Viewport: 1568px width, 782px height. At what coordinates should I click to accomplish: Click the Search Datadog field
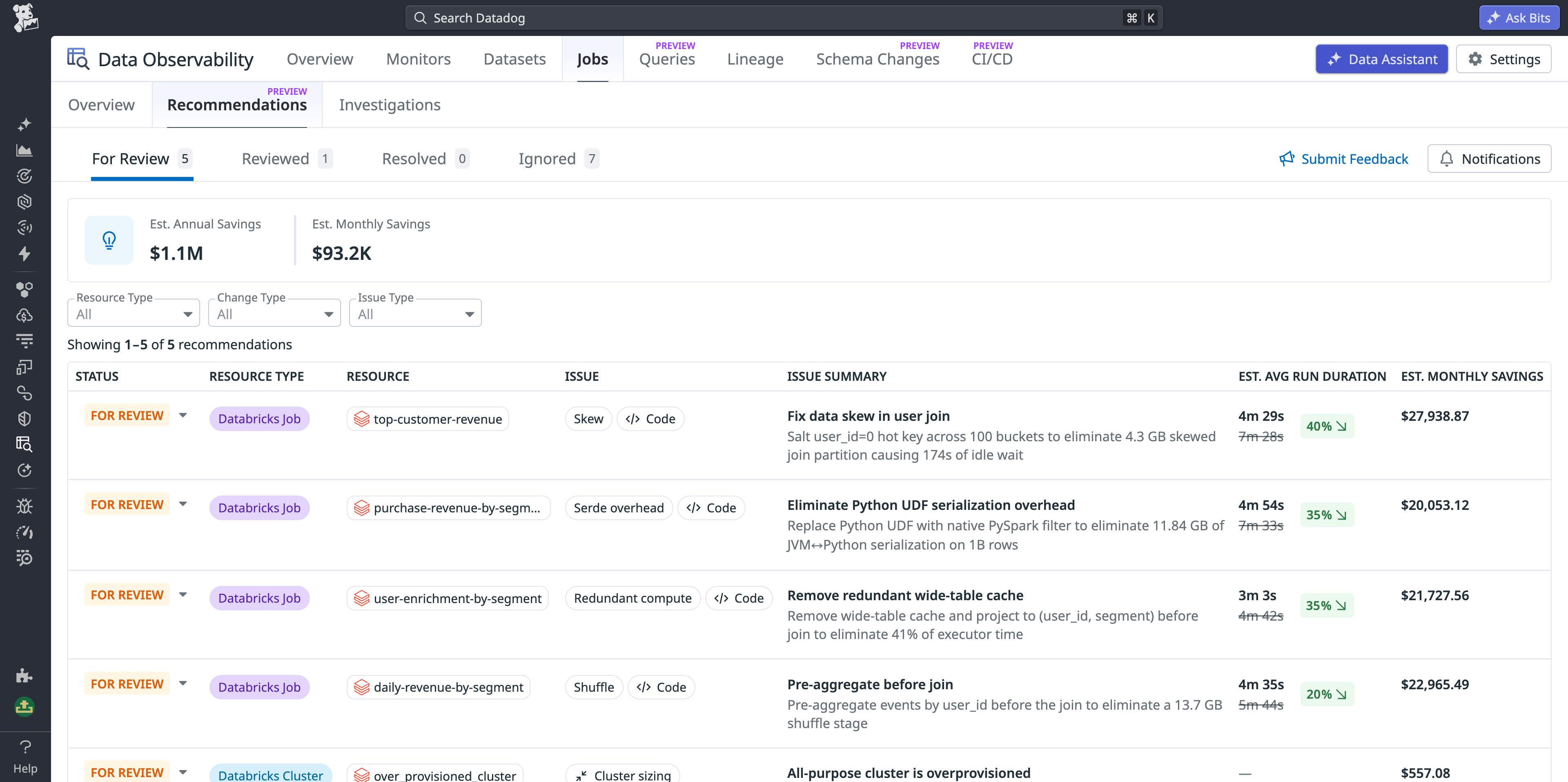pyautogui.click(x=784, y=18)
